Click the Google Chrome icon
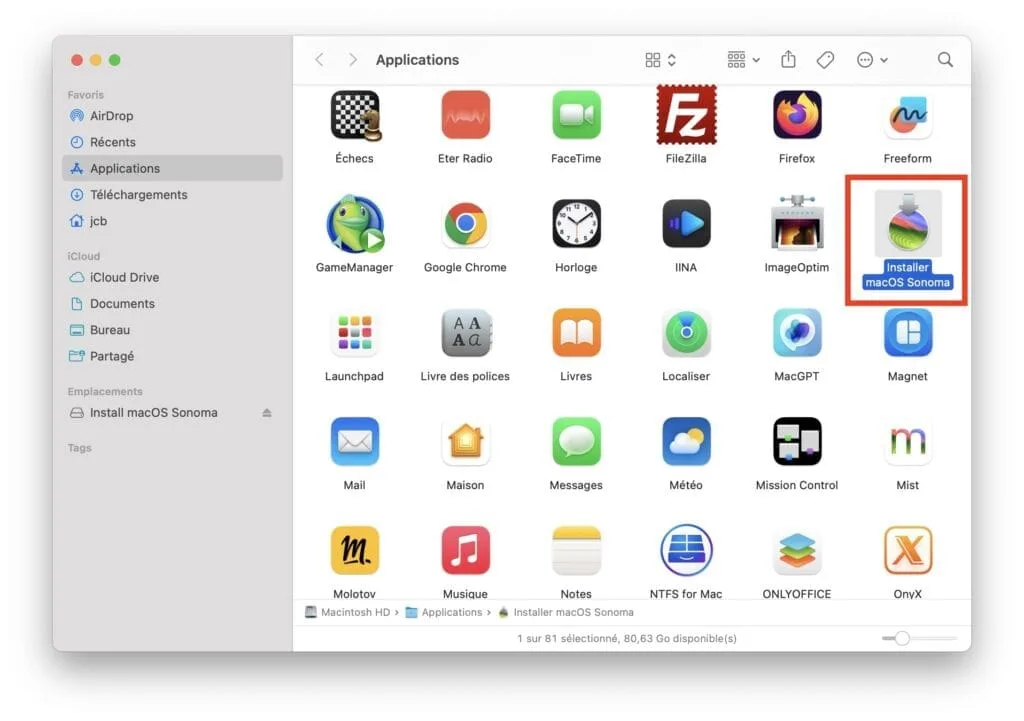1024x721 pixels. coord(465,224)
